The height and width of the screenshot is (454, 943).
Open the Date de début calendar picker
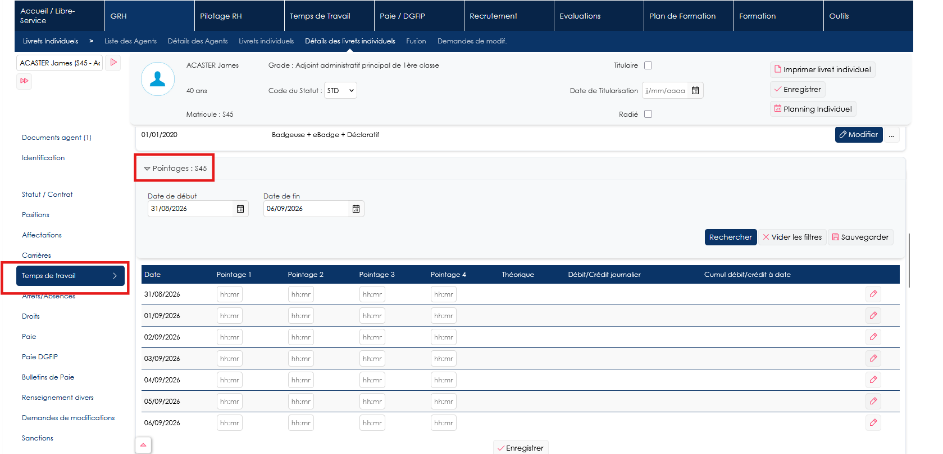(x=240, y=209)
